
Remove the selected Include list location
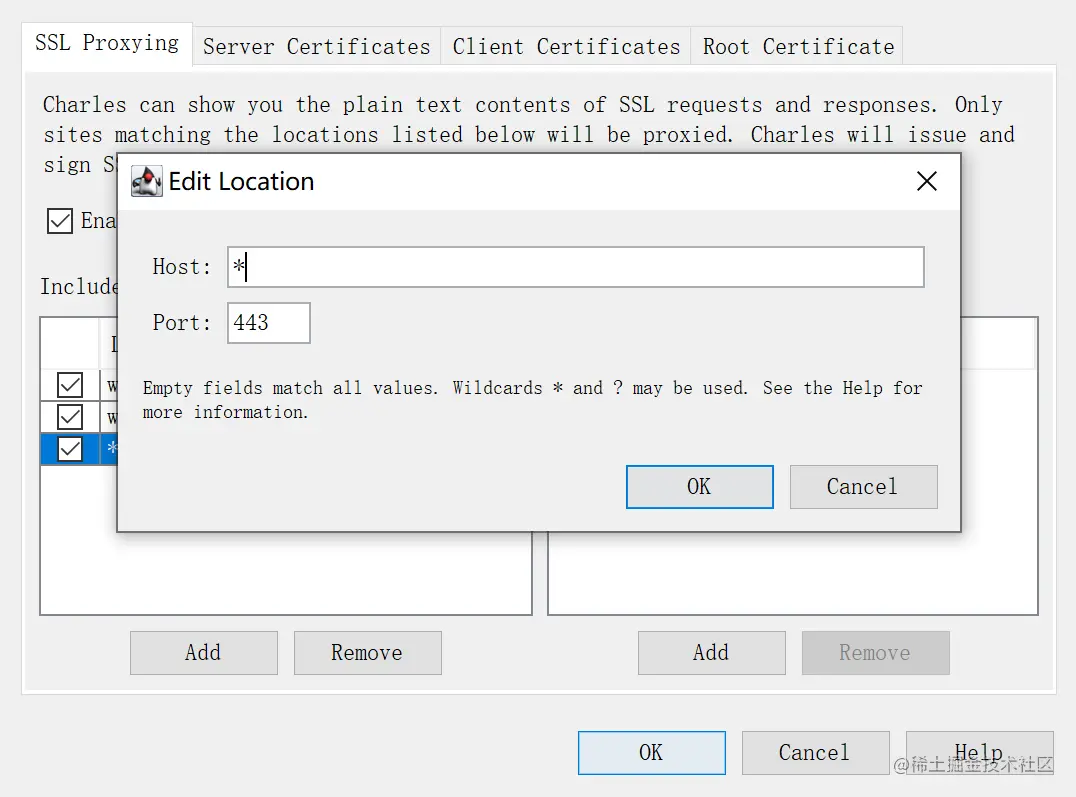coord(368,653)
